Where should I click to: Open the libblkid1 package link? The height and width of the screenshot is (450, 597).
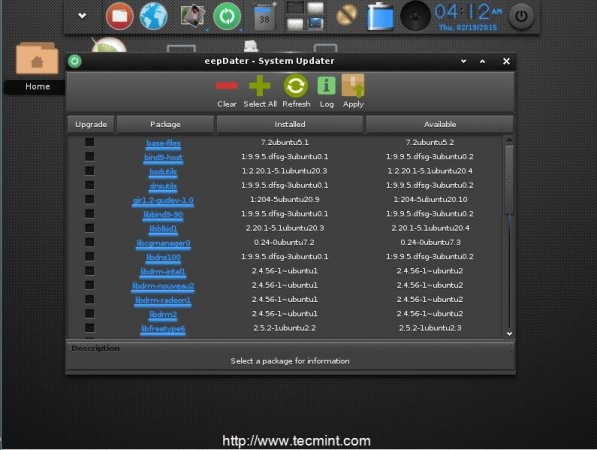163,229
